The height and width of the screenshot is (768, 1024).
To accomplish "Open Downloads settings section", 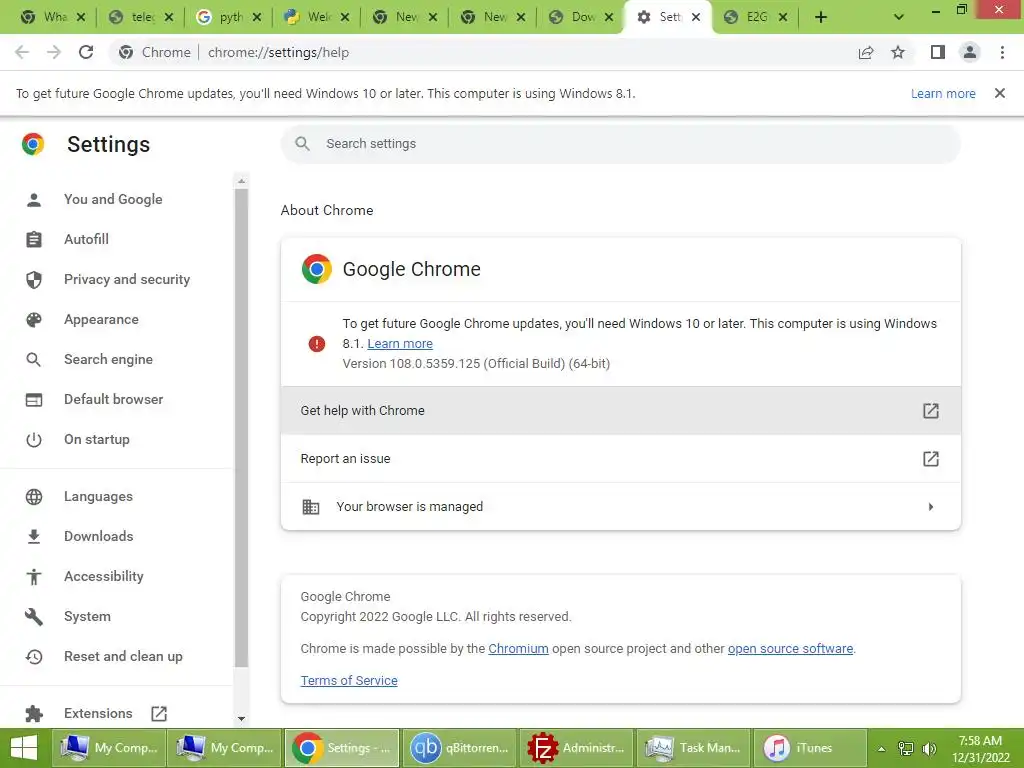I will 99,536.
